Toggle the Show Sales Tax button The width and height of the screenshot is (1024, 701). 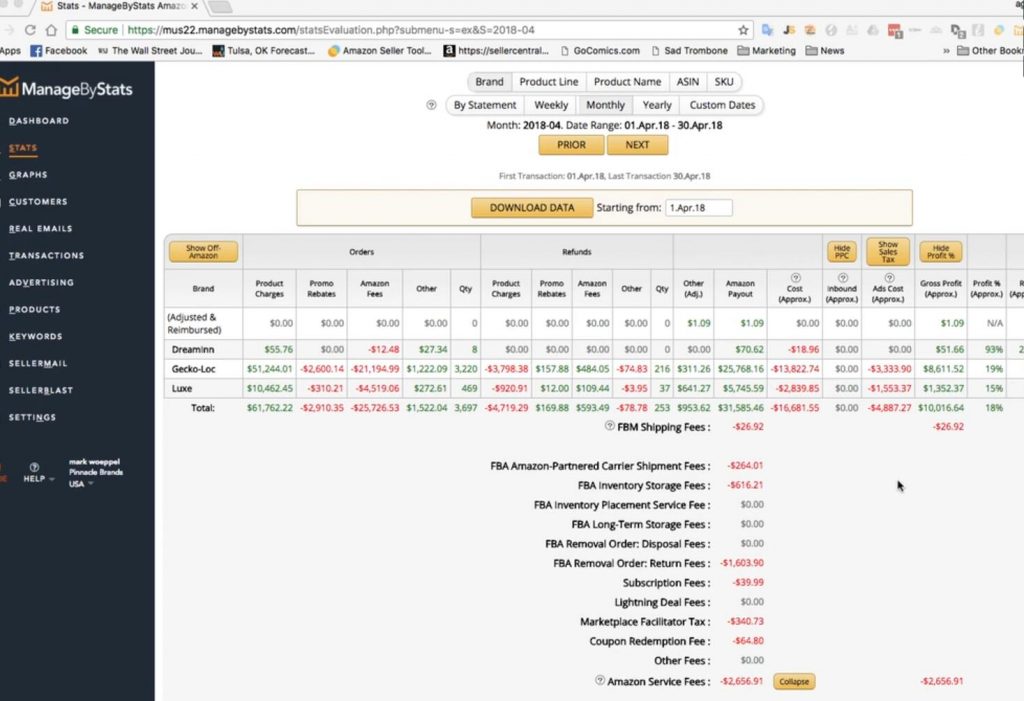coord(888,252)
